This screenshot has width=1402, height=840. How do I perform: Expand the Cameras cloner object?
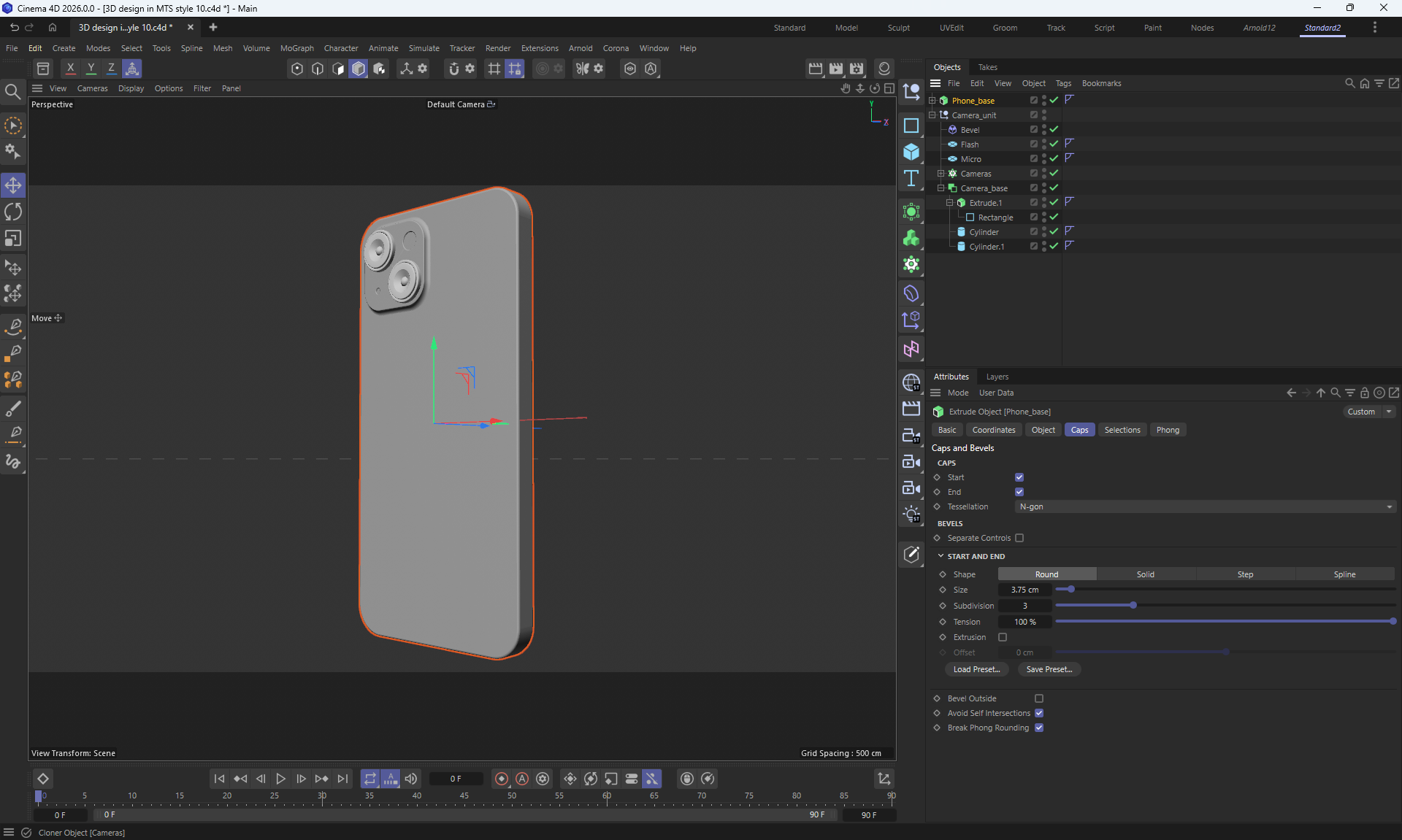941,174
